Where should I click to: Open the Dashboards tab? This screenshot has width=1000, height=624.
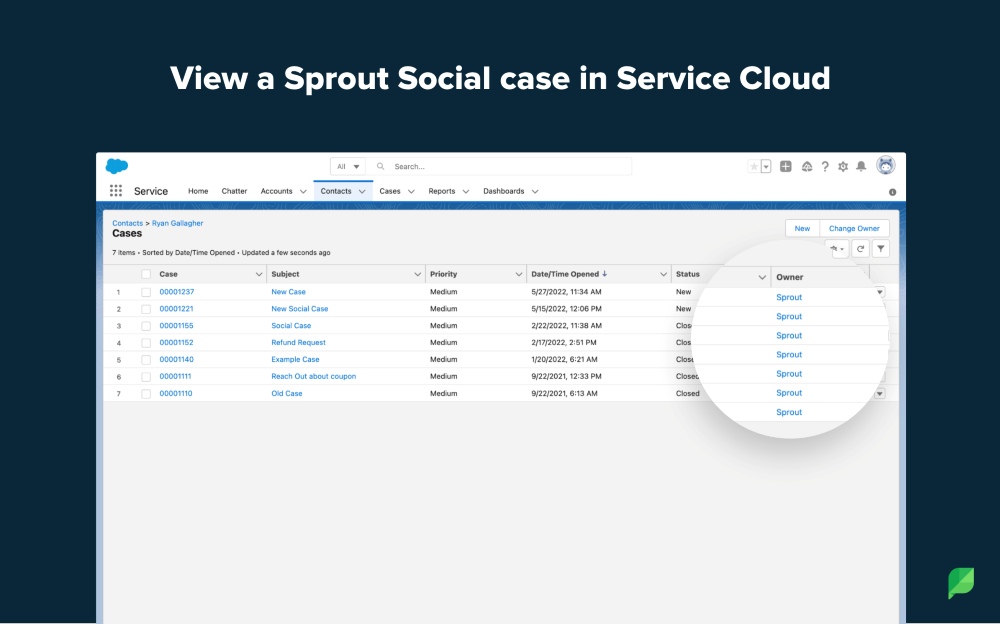pos(503,191)
